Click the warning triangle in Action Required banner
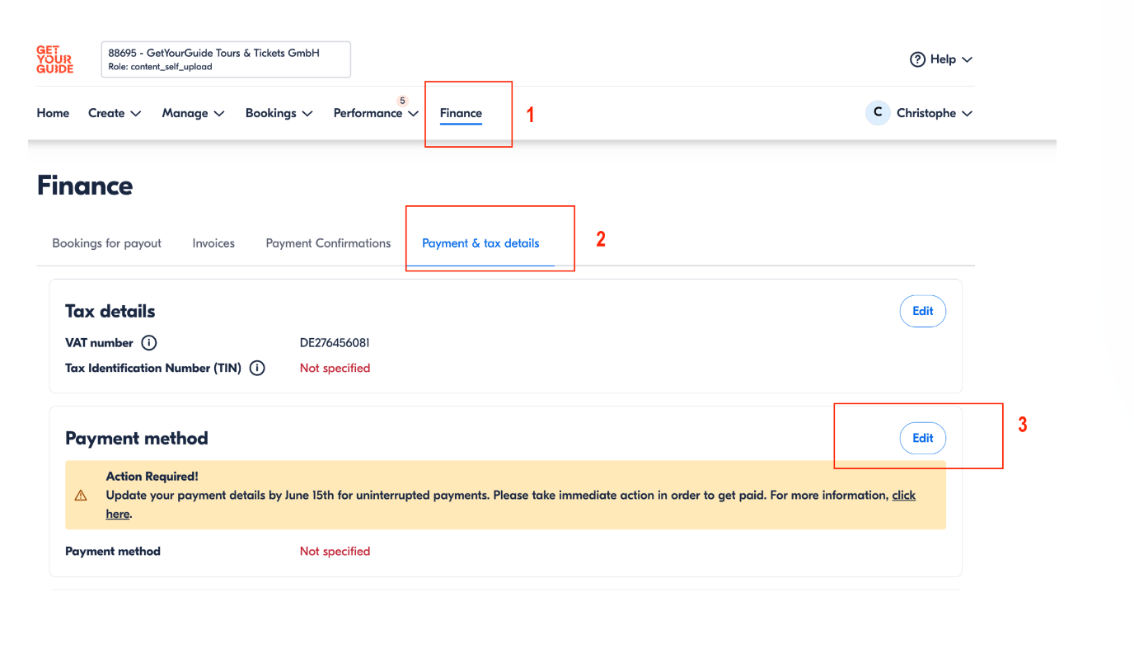This screenshot has height=658, width=1134. tap(81, 496)
